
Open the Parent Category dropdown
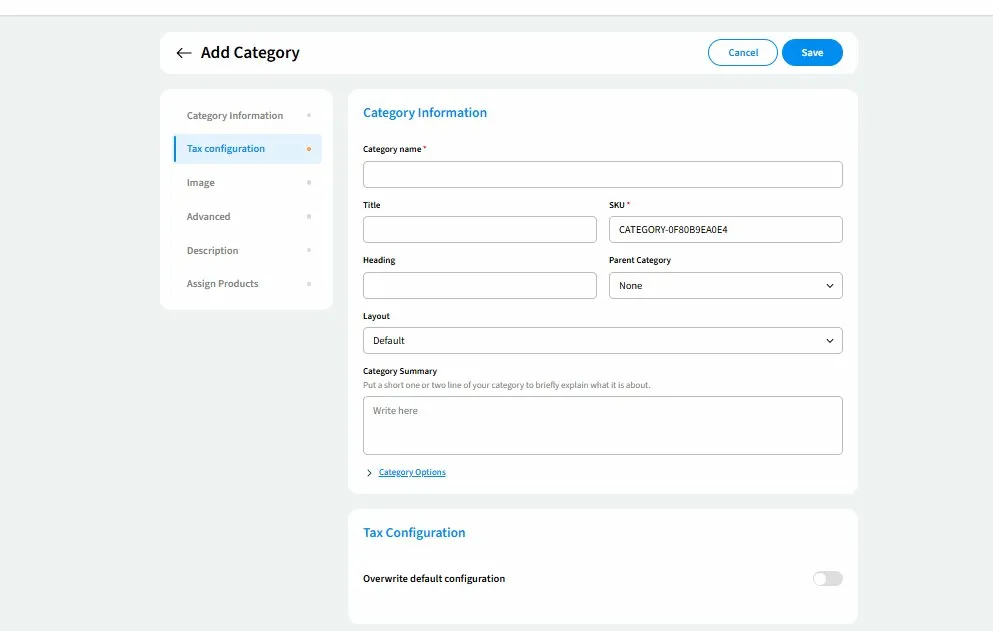[725, 286]
